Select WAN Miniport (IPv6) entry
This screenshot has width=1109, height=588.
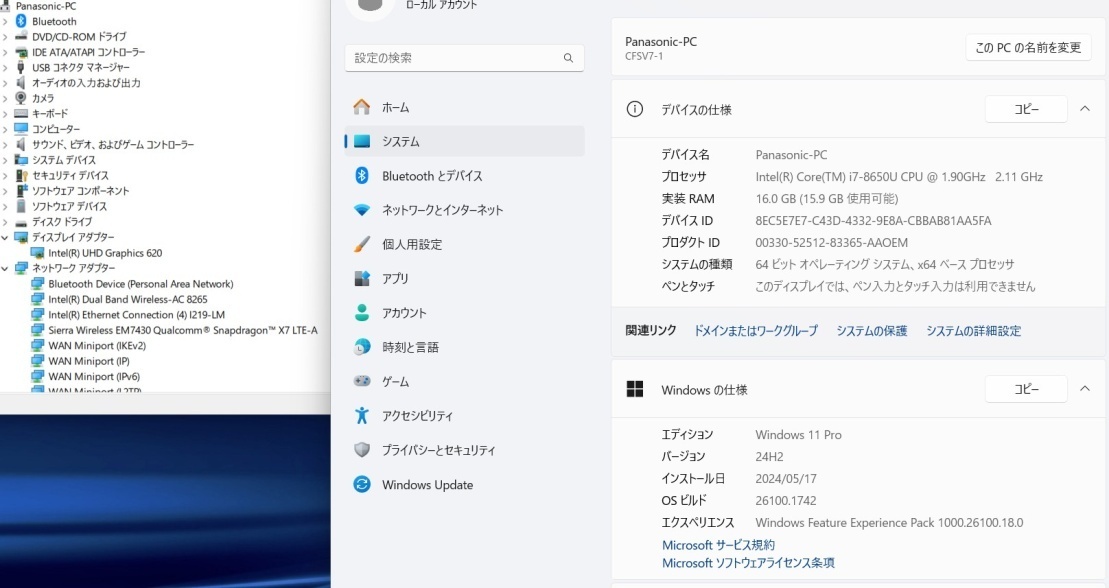point(94,376)
